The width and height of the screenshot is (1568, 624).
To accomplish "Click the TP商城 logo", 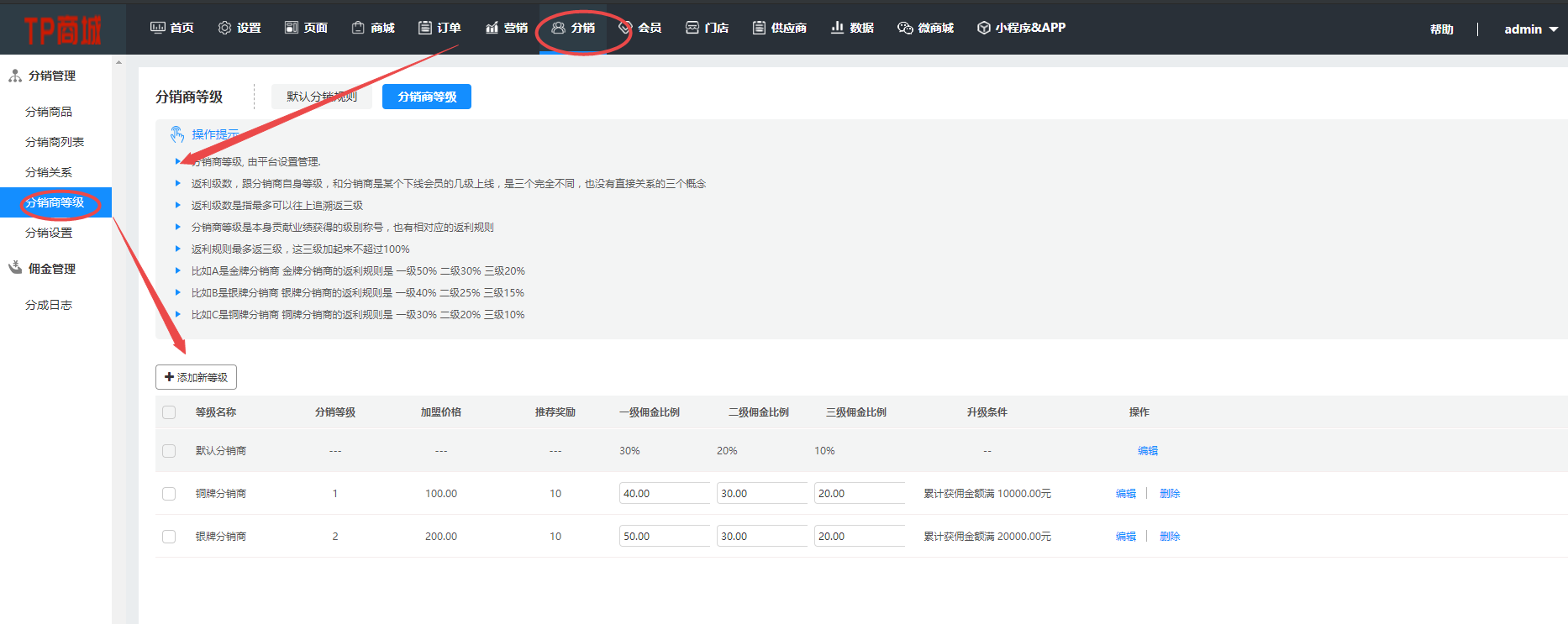I will pyautogui.click(x=63, y=30).
